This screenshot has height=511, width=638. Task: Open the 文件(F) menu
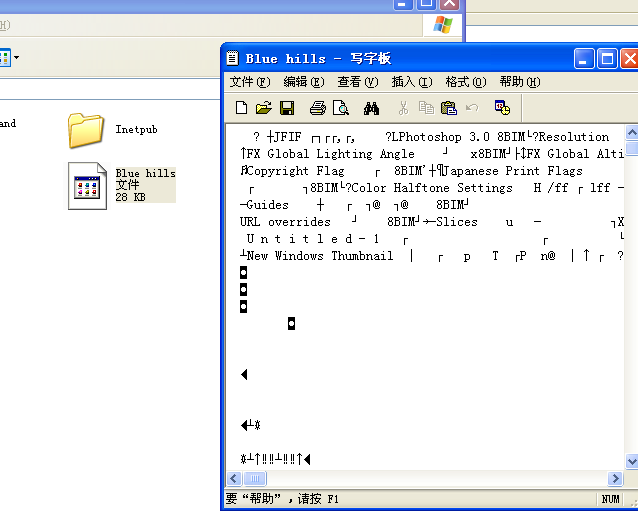click(x=250, y=82)
